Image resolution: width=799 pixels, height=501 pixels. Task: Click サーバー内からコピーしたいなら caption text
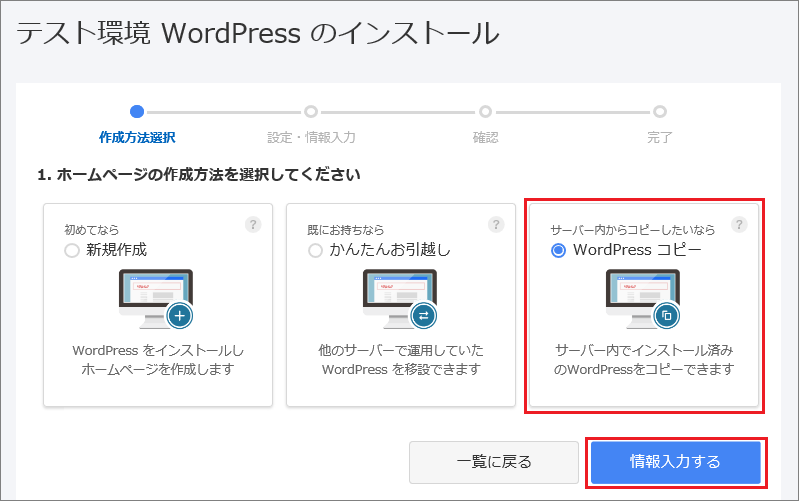(632, 230)
